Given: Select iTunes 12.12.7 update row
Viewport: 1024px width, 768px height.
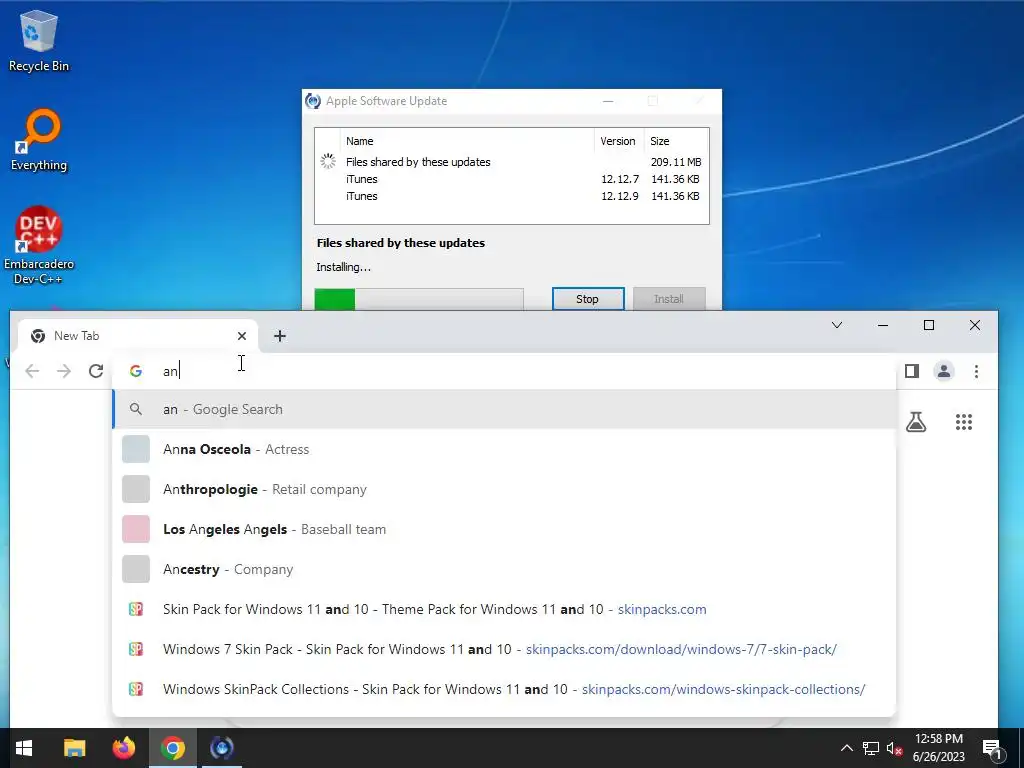Looking at the screenshot, I should [511, 179].
